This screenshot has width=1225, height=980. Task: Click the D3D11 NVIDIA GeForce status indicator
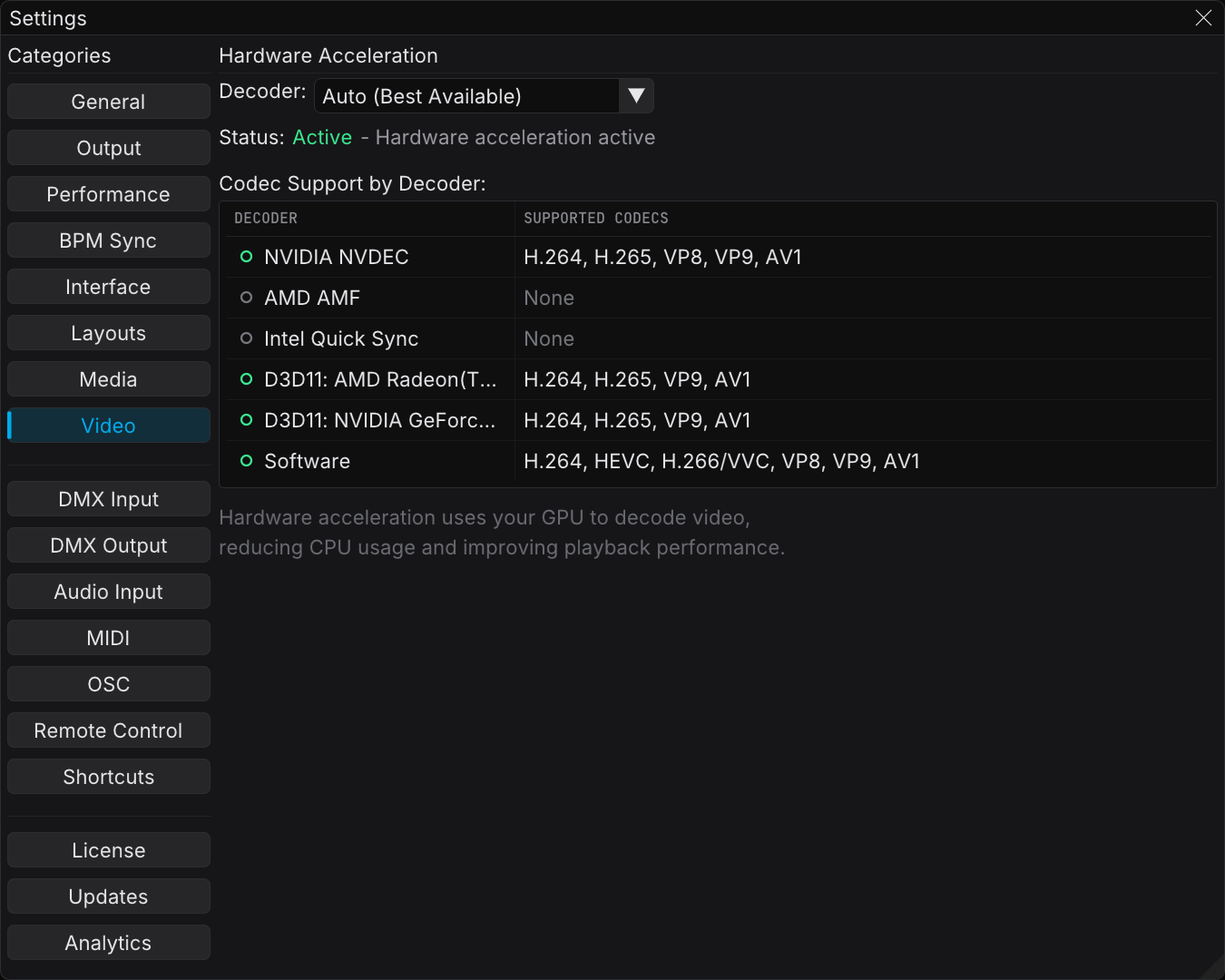[246, 420]
